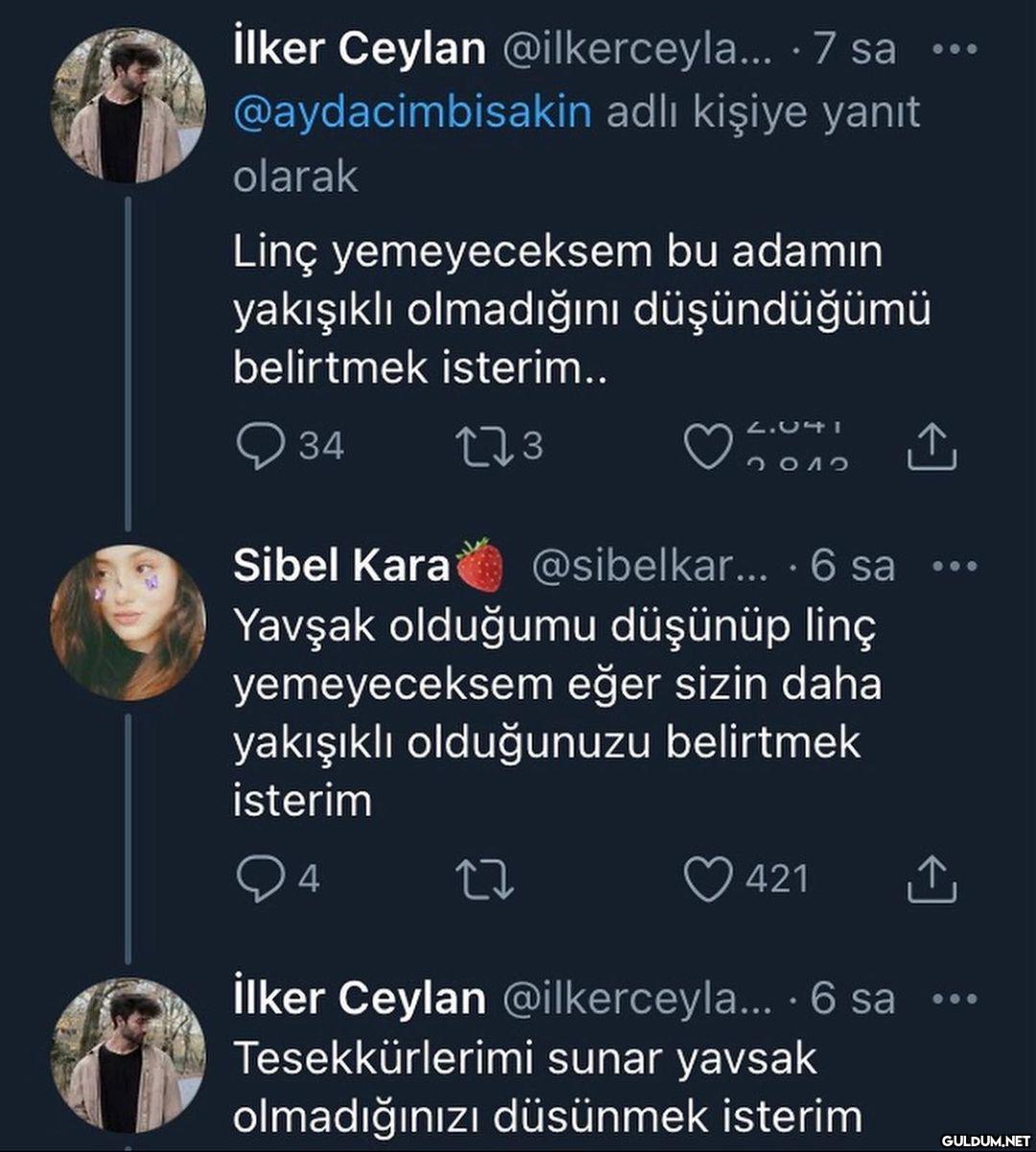Open more options on İlker Ceylan's last tweet

click(954, 998)
